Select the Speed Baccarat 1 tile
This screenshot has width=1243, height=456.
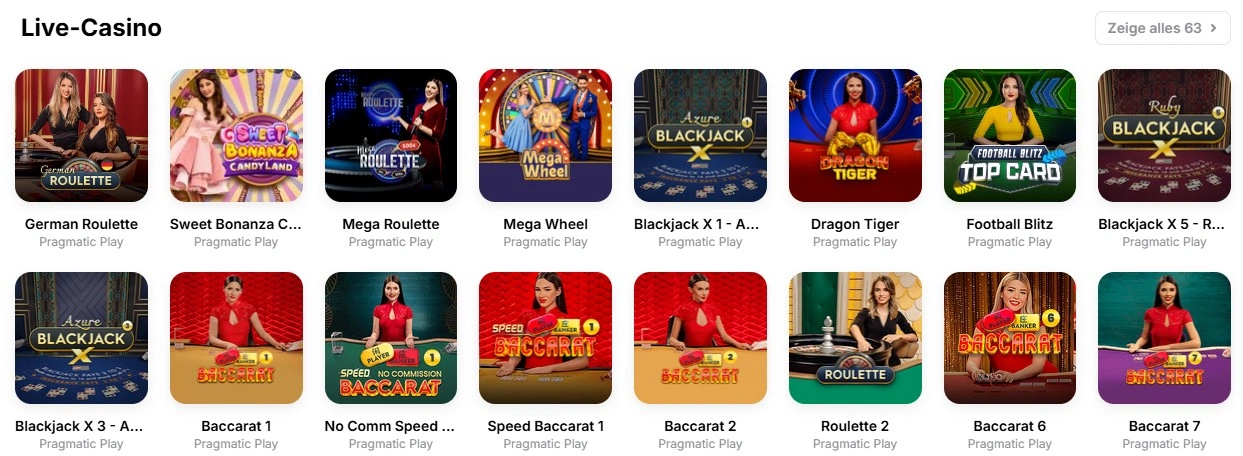(x=546, y=338)
